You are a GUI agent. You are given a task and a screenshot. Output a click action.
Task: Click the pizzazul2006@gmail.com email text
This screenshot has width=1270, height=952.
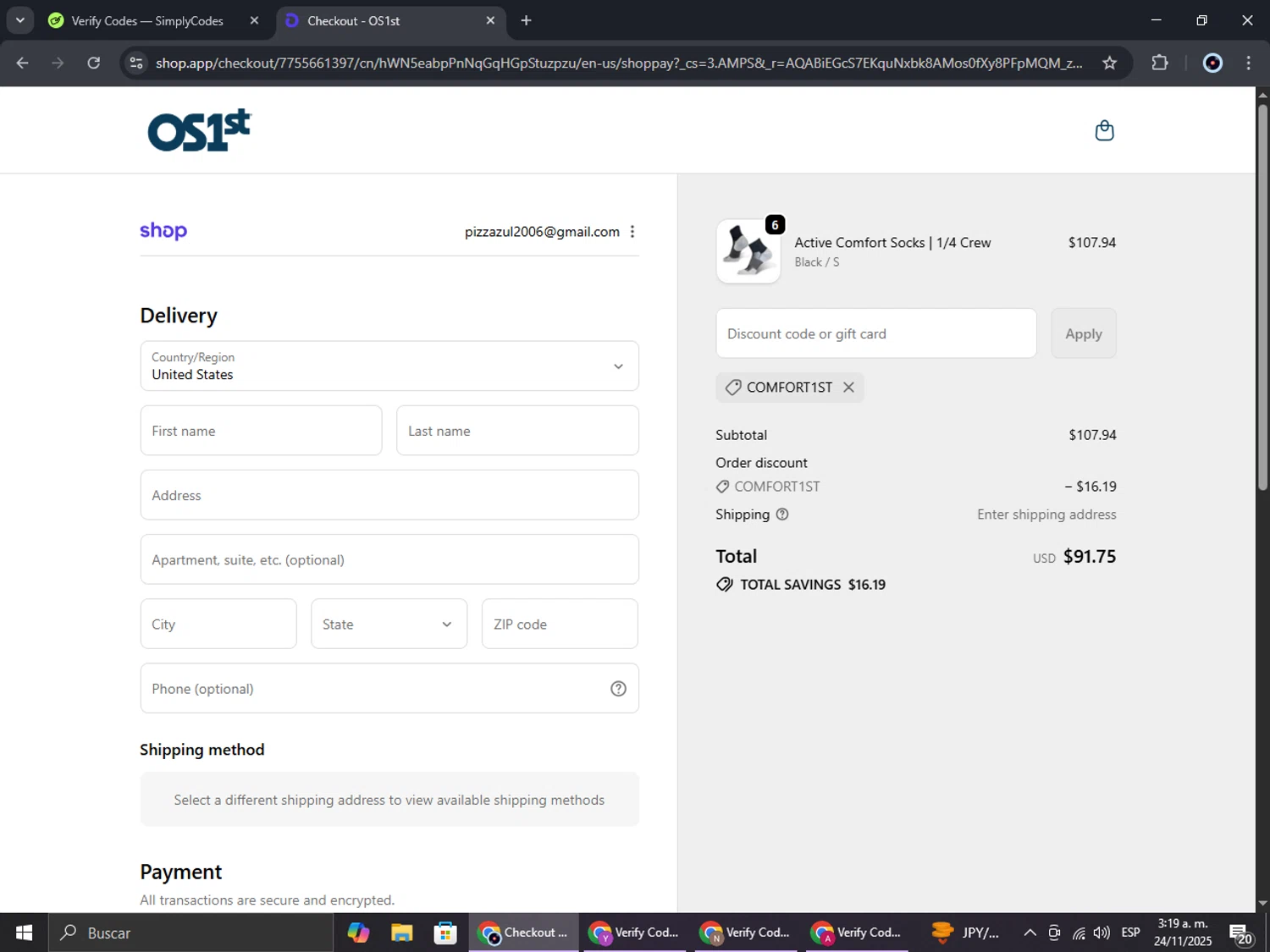click(x=542, y=232)
